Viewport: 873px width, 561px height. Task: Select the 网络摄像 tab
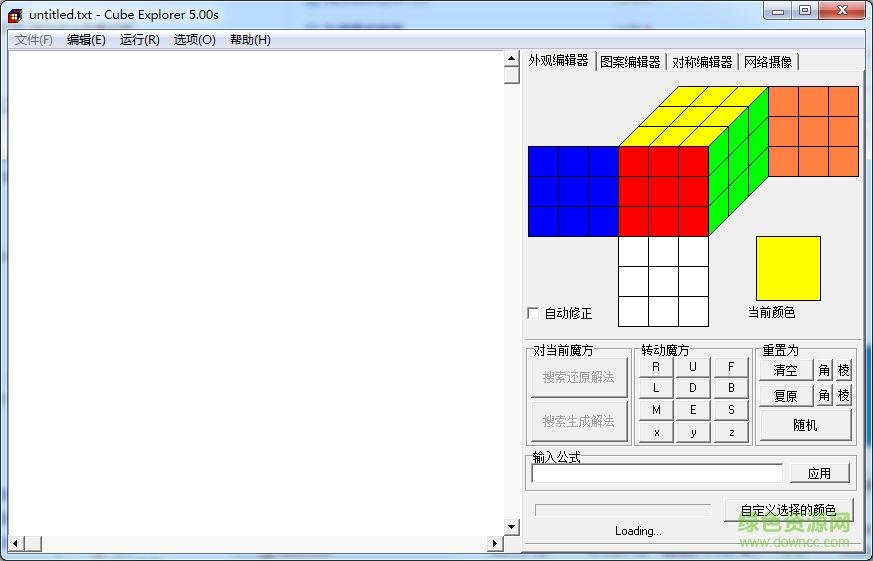[x=767, y=62]
